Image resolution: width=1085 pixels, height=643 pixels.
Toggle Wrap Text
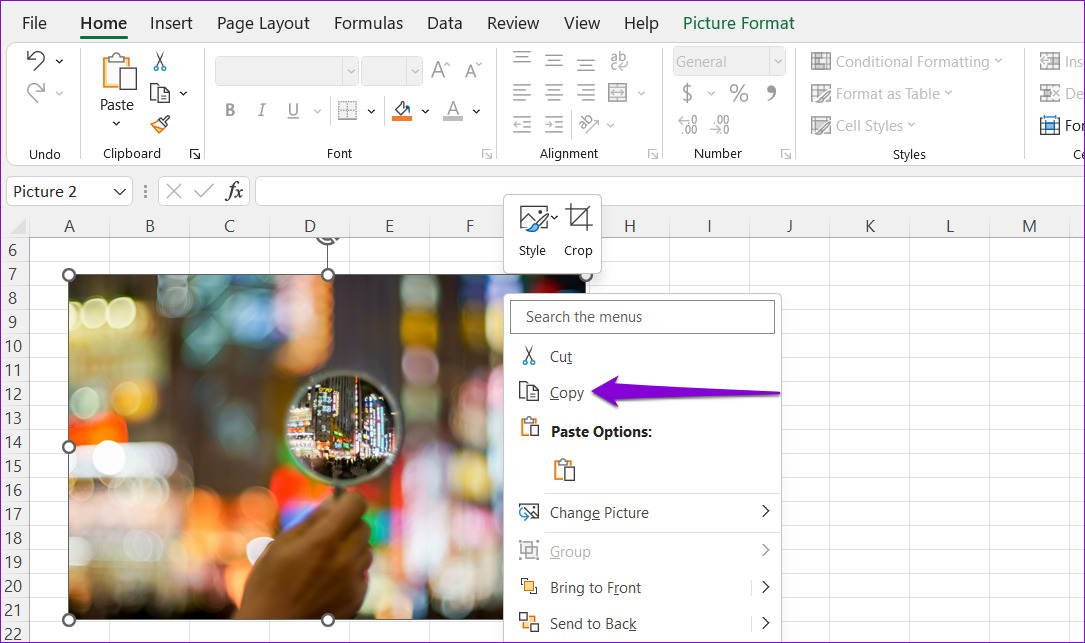(619, 61)
